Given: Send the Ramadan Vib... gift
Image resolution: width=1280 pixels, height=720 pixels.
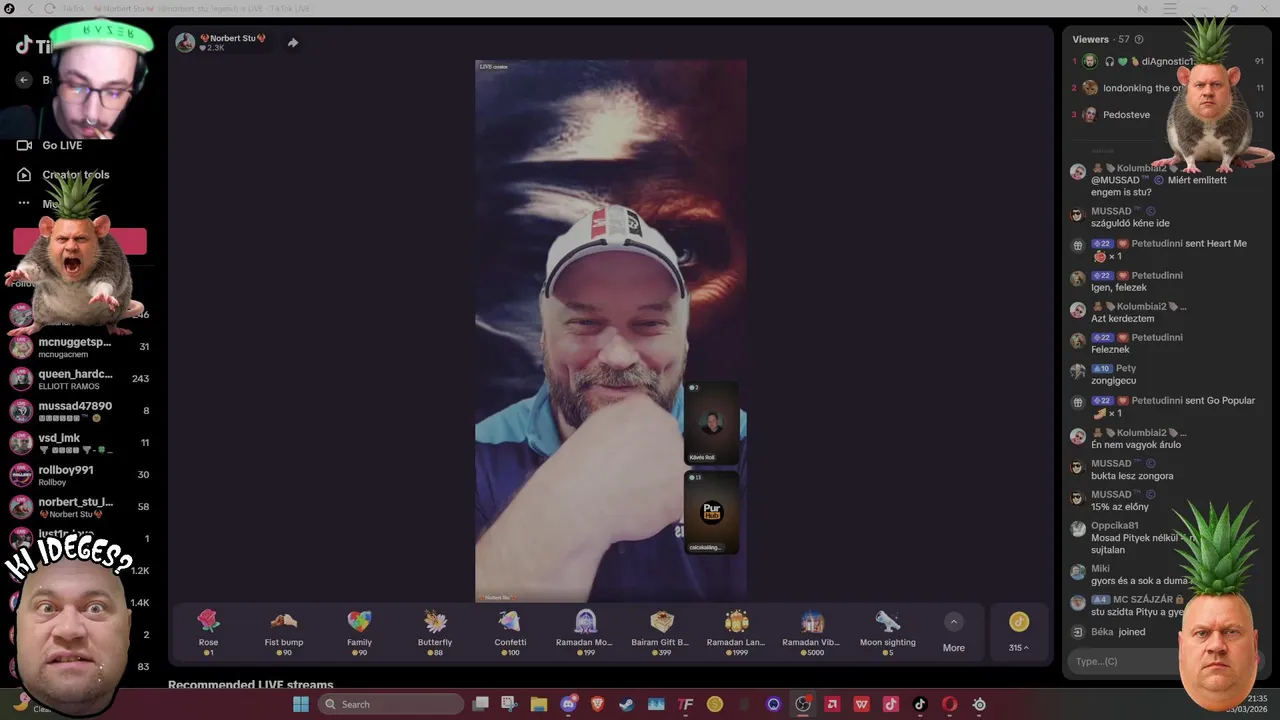Looking at the screenshot, I should coord(812,632).
